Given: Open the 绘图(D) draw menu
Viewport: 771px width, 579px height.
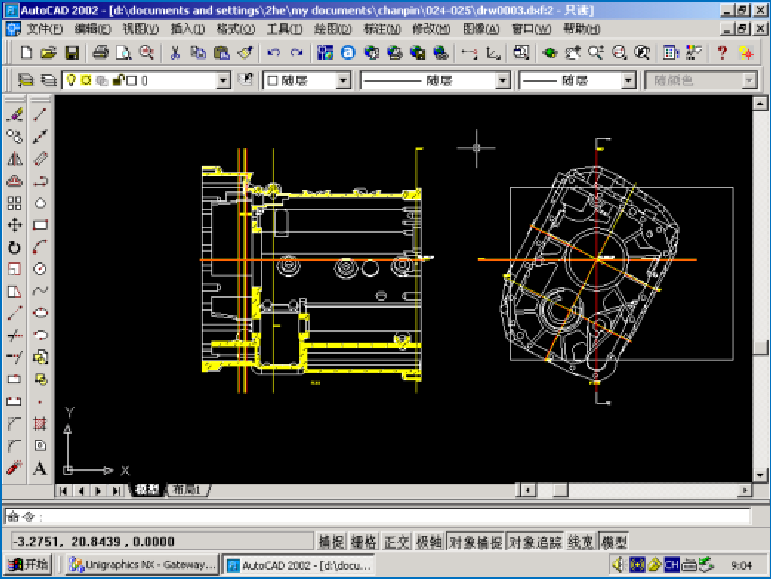Looking at the screenshot, I should [x=333, y=29].
